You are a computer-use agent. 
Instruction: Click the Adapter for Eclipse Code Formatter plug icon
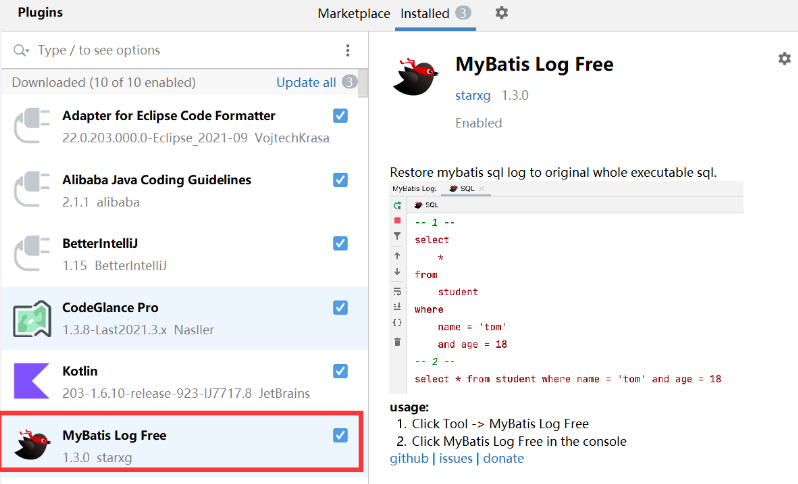tap(32, 126)
